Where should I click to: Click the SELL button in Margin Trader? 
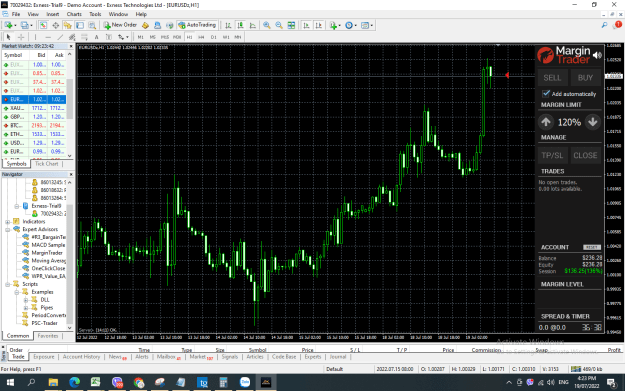(552, 78)
